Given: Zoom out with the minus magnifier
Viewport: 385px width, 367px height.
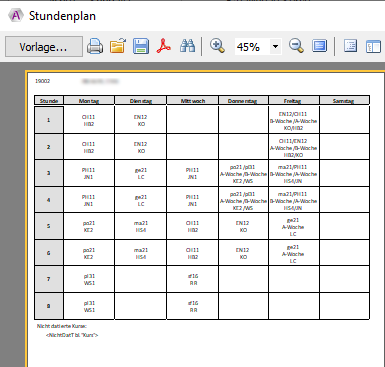Looking at the screenshot, I should tap(296, 46).
